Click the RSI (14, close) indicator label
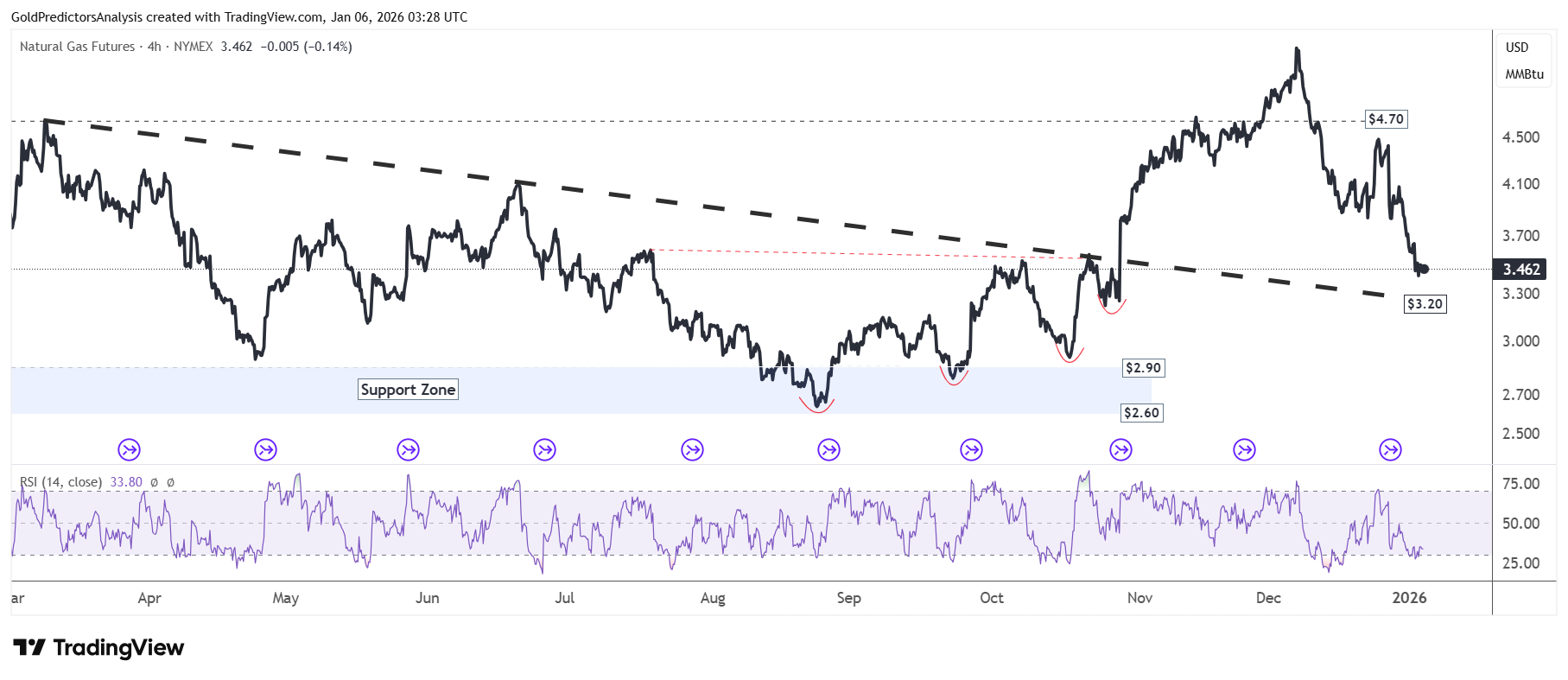Viewport: 1568px width, 680px height. coord(60,482)
